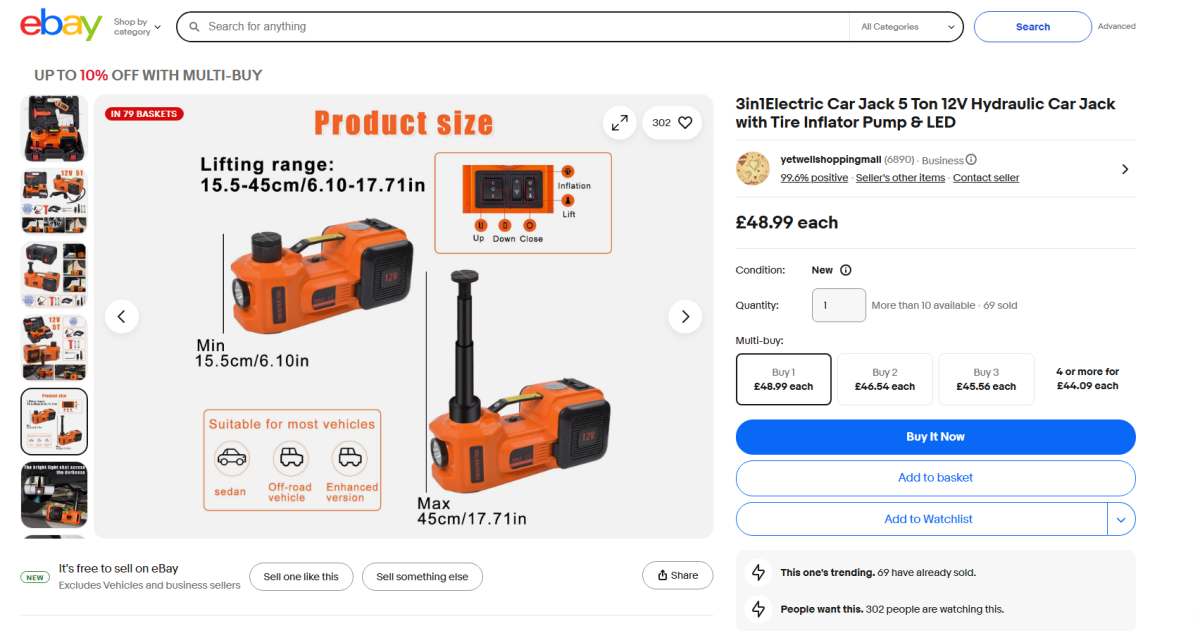The height and width of the screenshot is (631, 1200).
Task: Go to the previous product image
Action: (122, 316)
